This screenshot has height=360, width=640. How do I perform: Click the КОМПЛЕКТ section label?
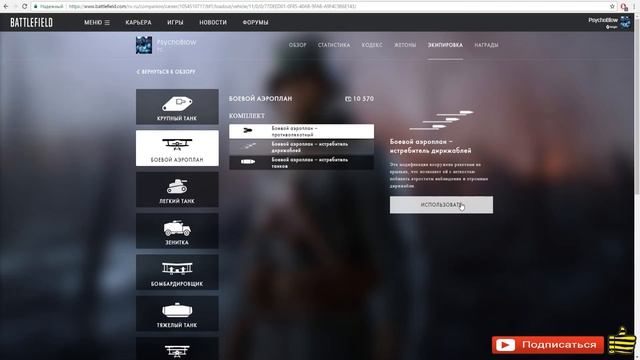tap(247, 116)
